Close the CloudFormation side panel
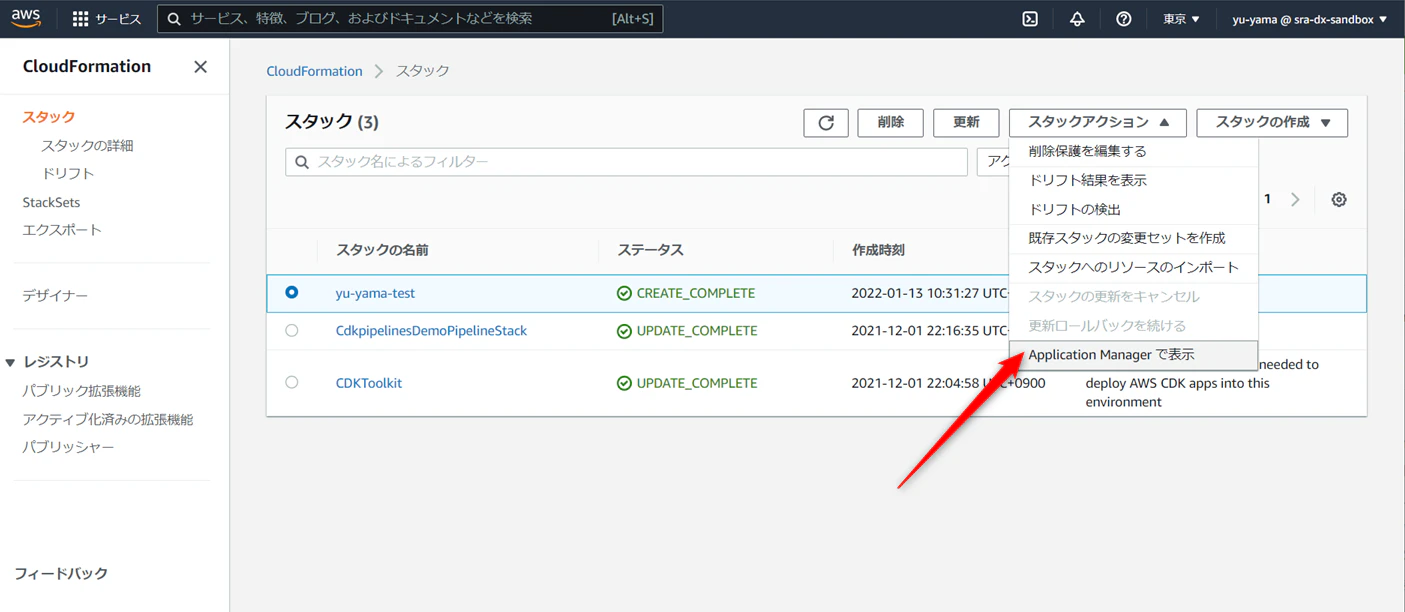1405x612 pixels. click(200, 67)
